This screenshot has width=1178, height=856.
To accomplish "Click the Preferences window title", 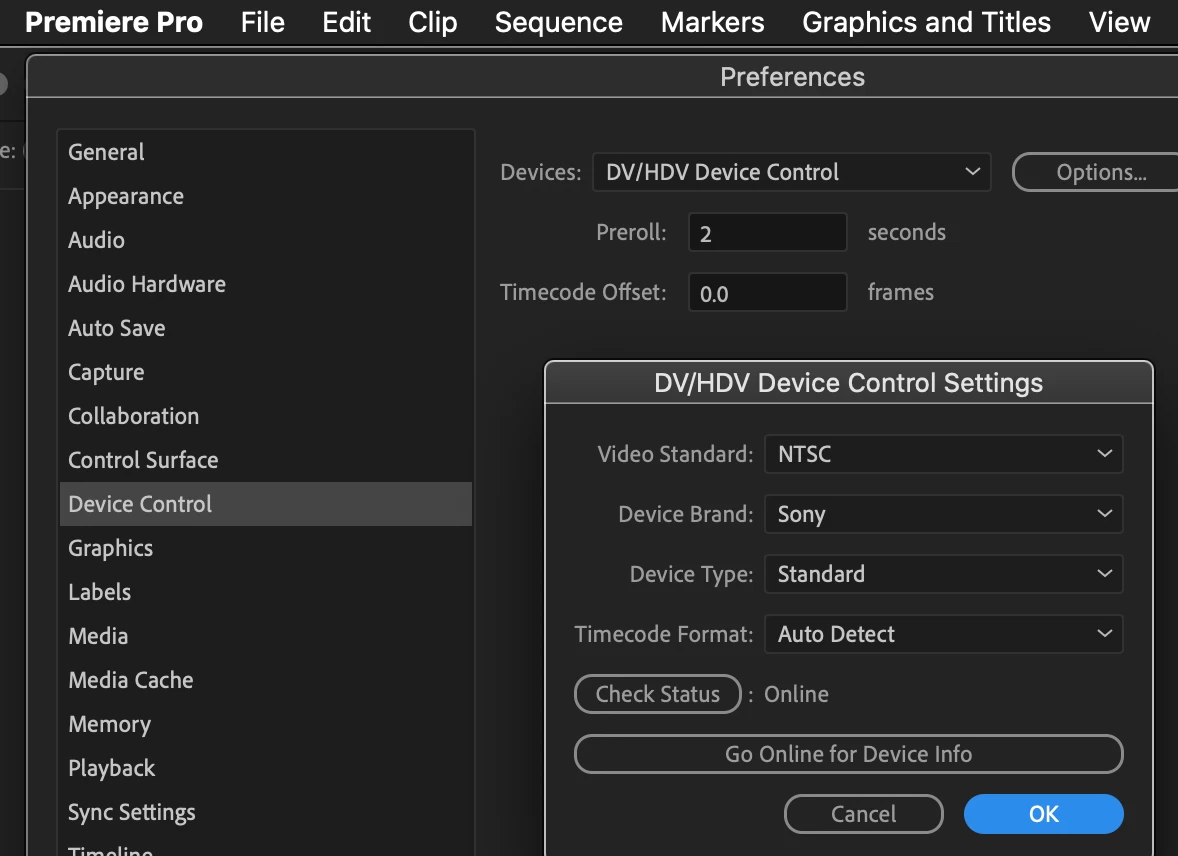I will click(792, 77).
